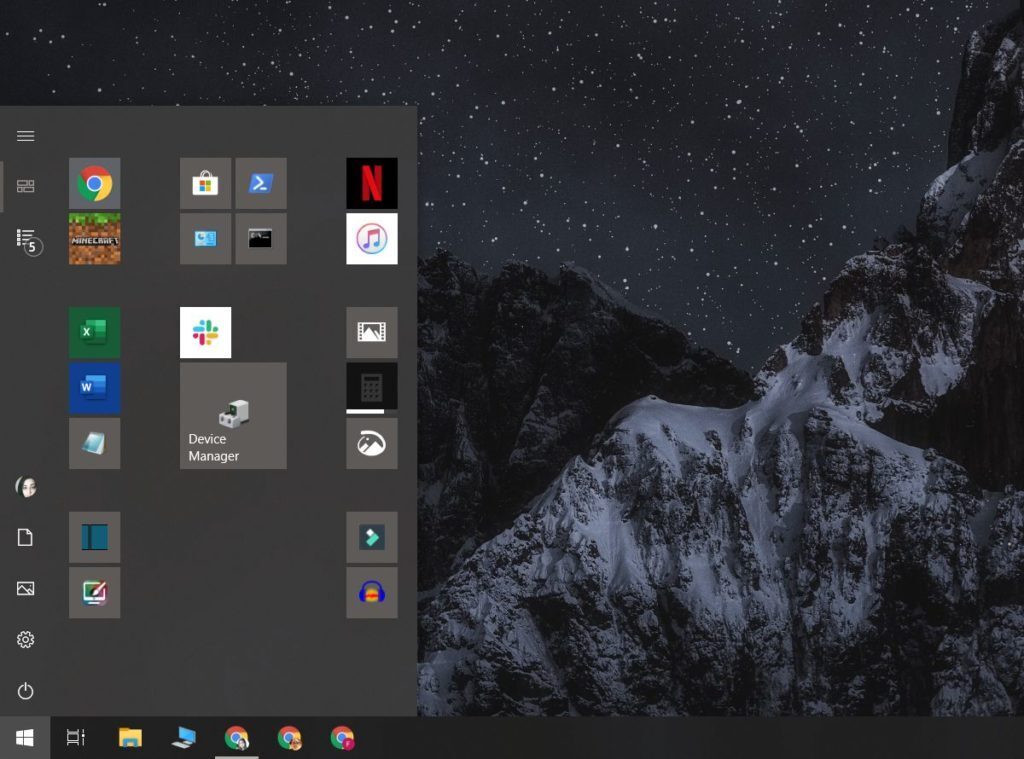Show the recently added apps list

(x=25, y=238)
